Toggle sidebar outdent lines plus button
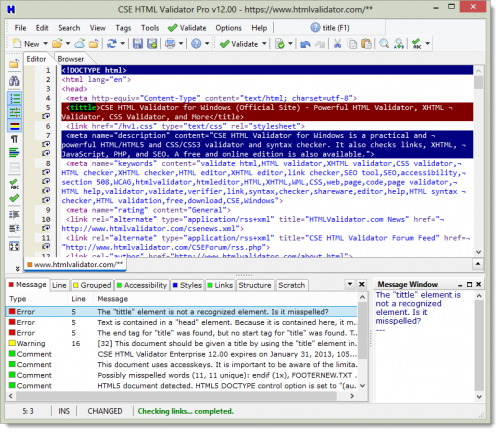 coord(14,229)
